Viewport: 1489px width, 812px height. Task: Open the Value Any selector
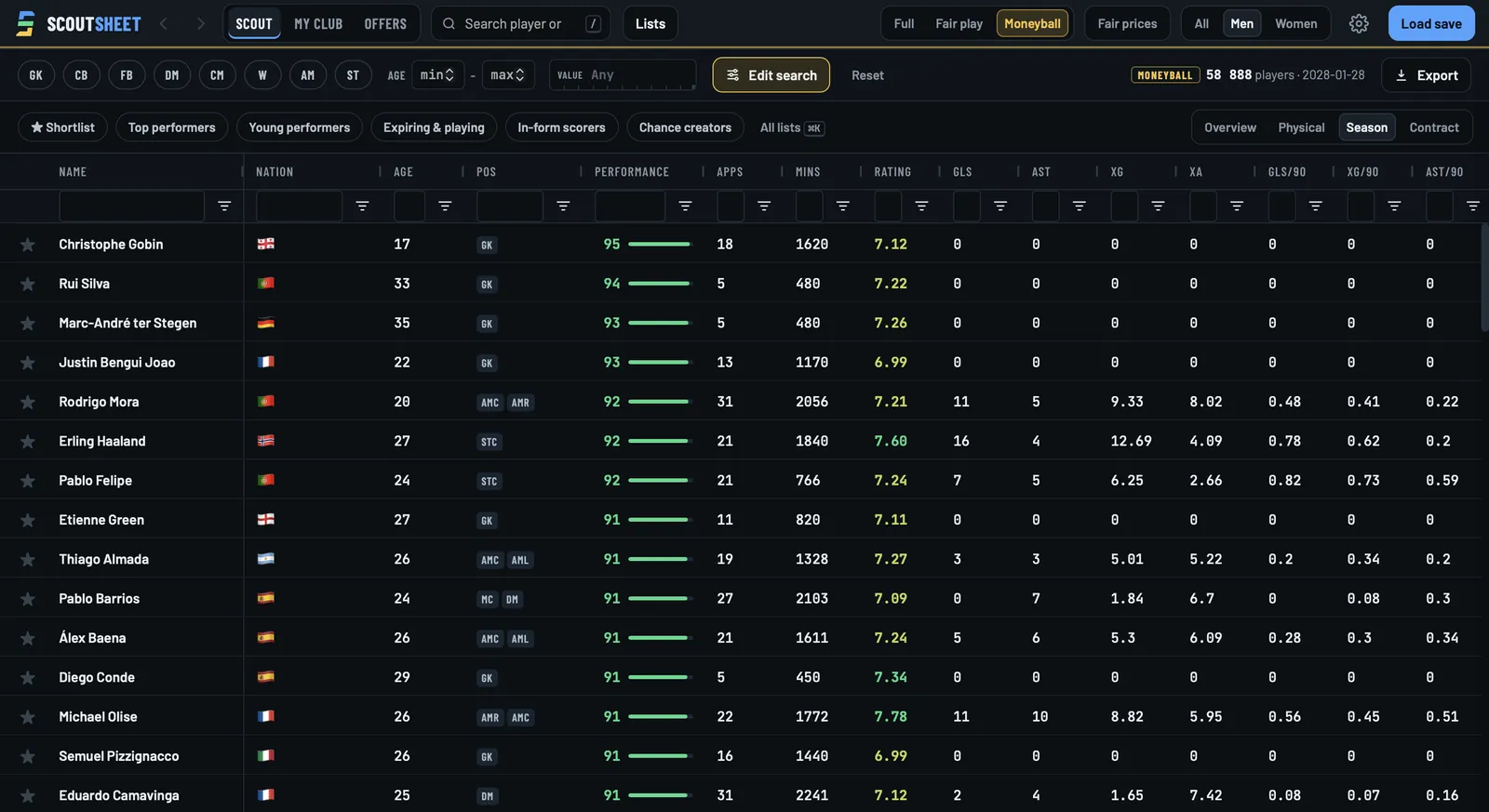point(623,74)
